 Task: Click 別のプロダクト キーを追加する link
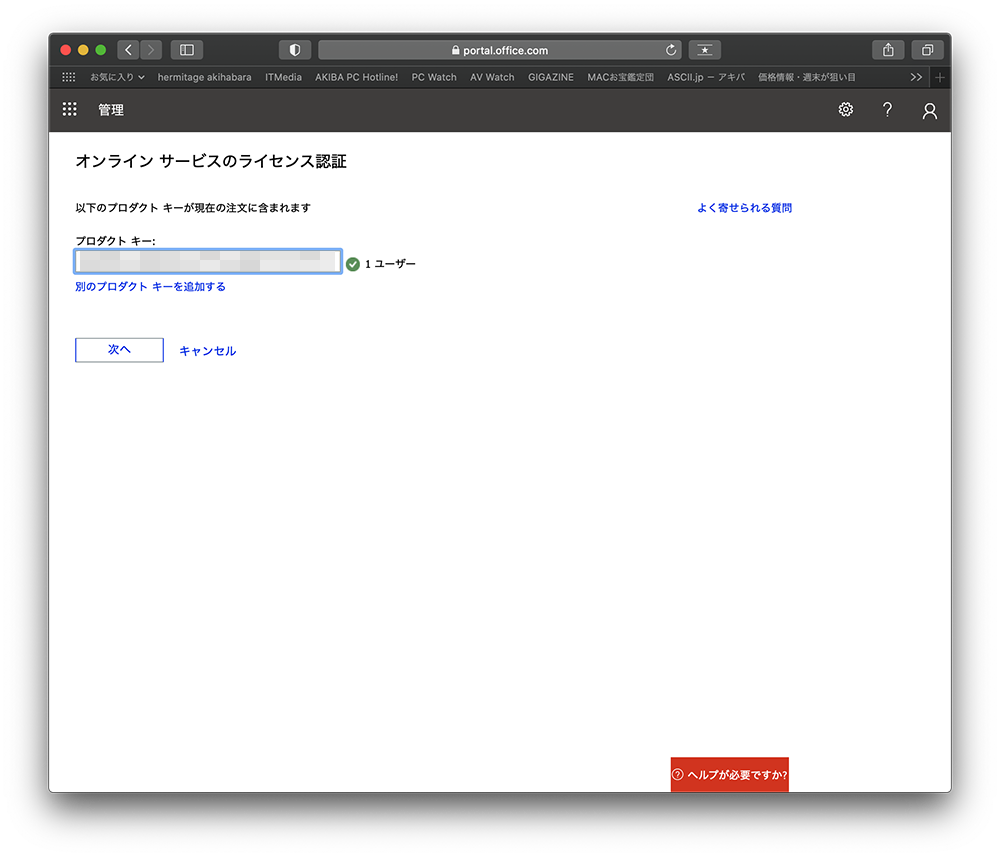tap(150, 287)
